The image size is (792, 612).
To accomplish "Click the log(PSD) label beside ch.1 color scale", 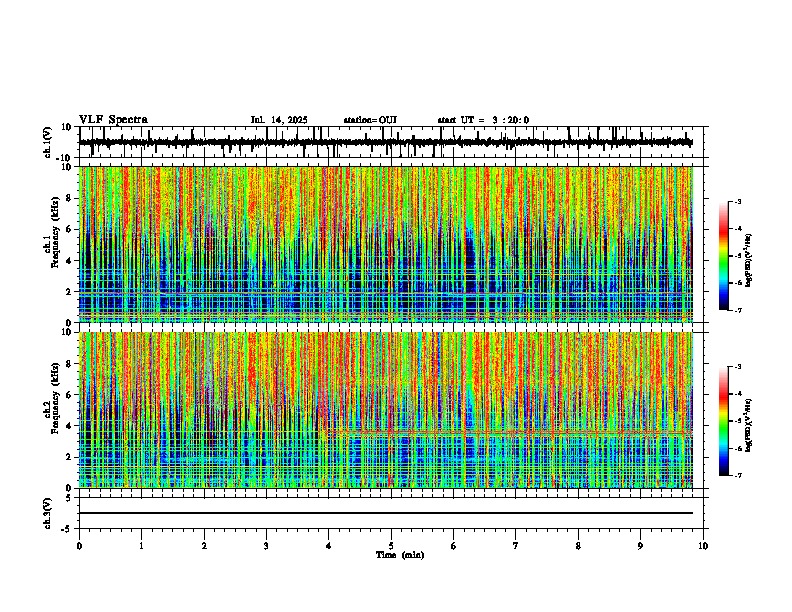I will click(x=749, y=261).
